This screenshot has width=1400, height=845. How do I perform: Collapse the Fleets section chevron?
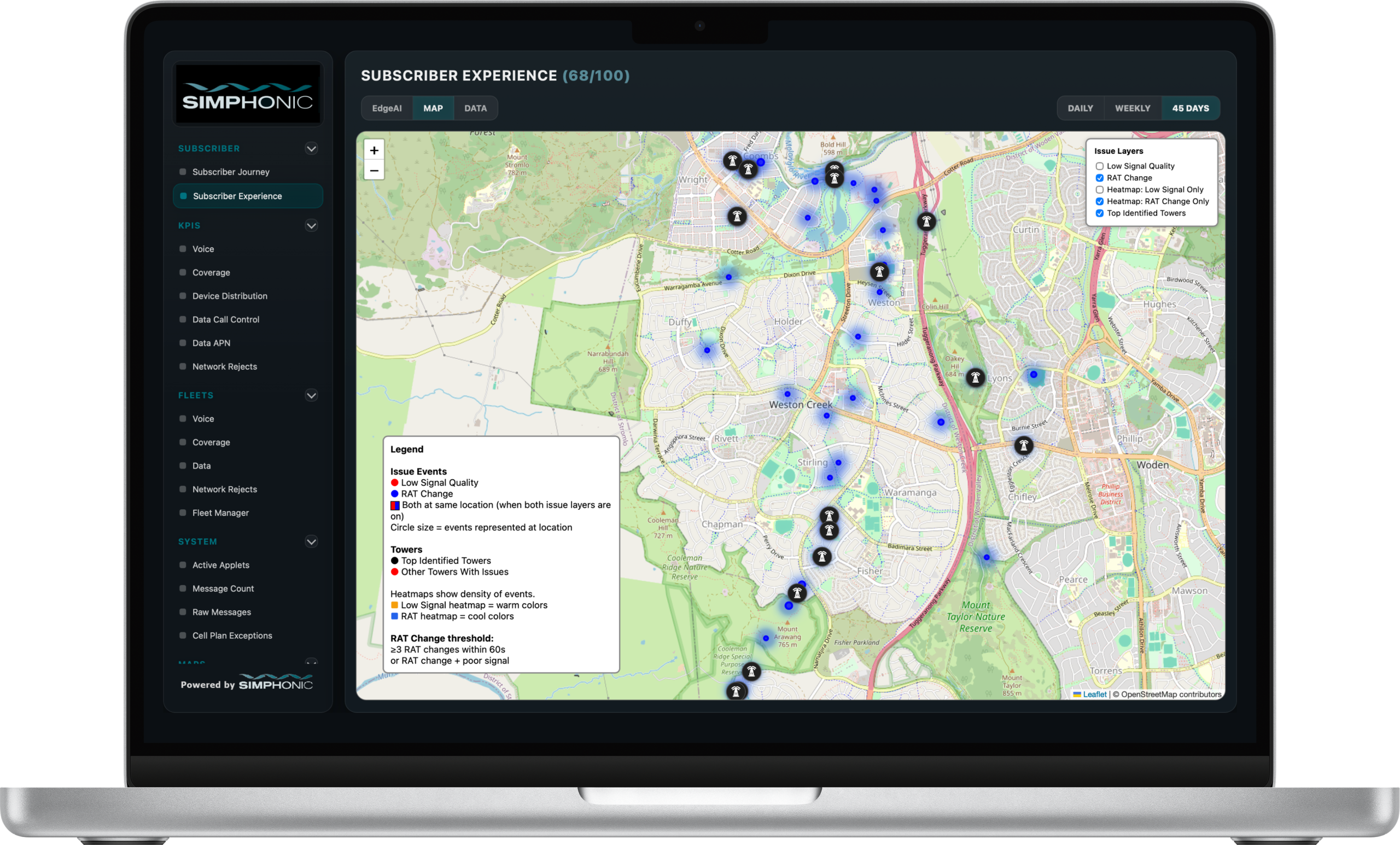(311, 395)
